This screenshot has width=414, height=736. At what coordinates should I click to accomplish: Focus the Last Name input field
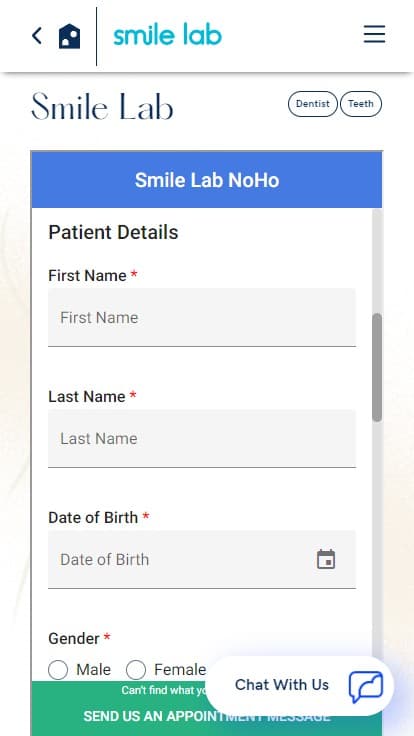pyautogui.click(x=202, y=438)
